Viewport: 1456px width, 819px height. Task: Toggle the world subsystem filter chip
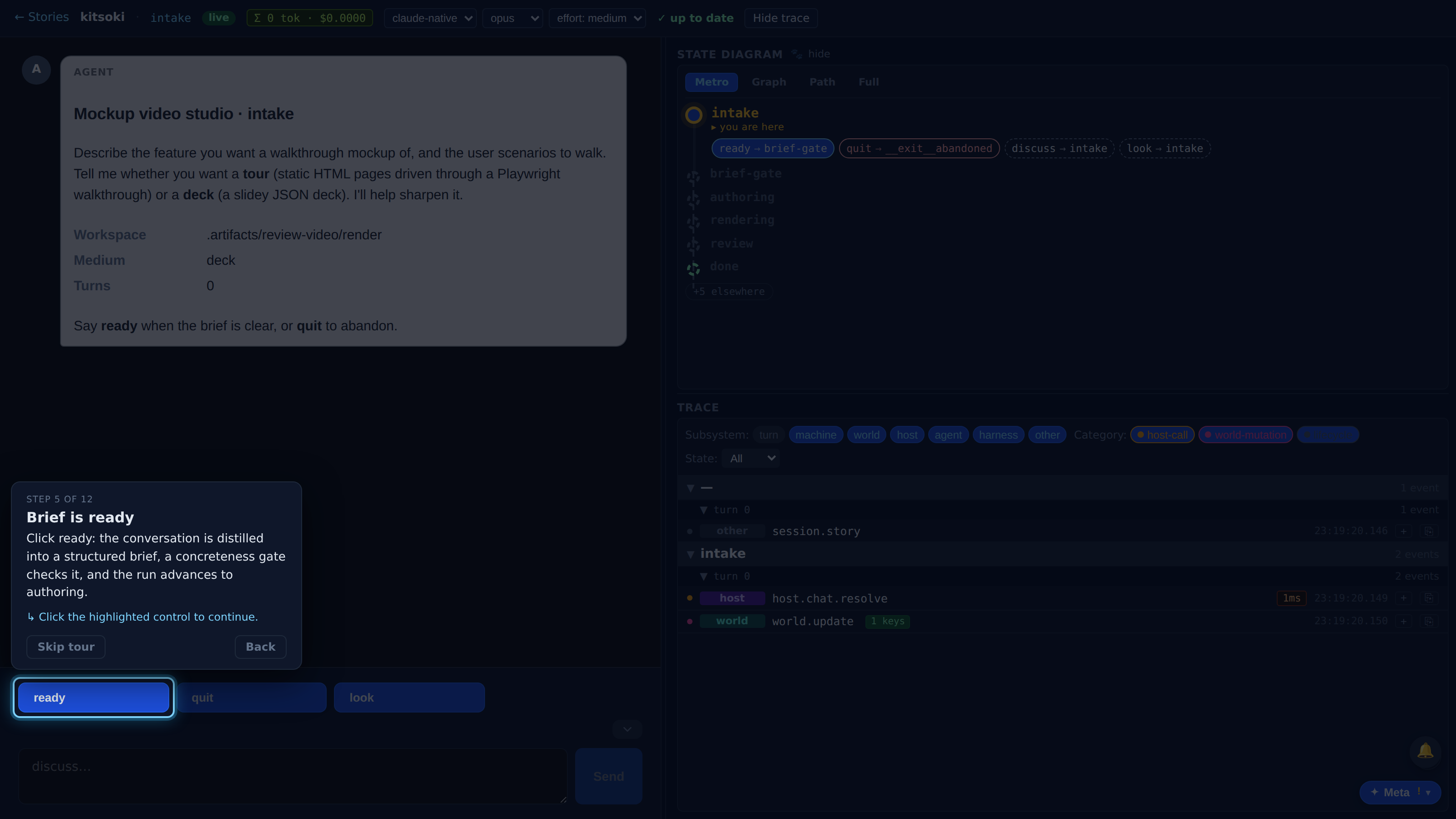866,435
